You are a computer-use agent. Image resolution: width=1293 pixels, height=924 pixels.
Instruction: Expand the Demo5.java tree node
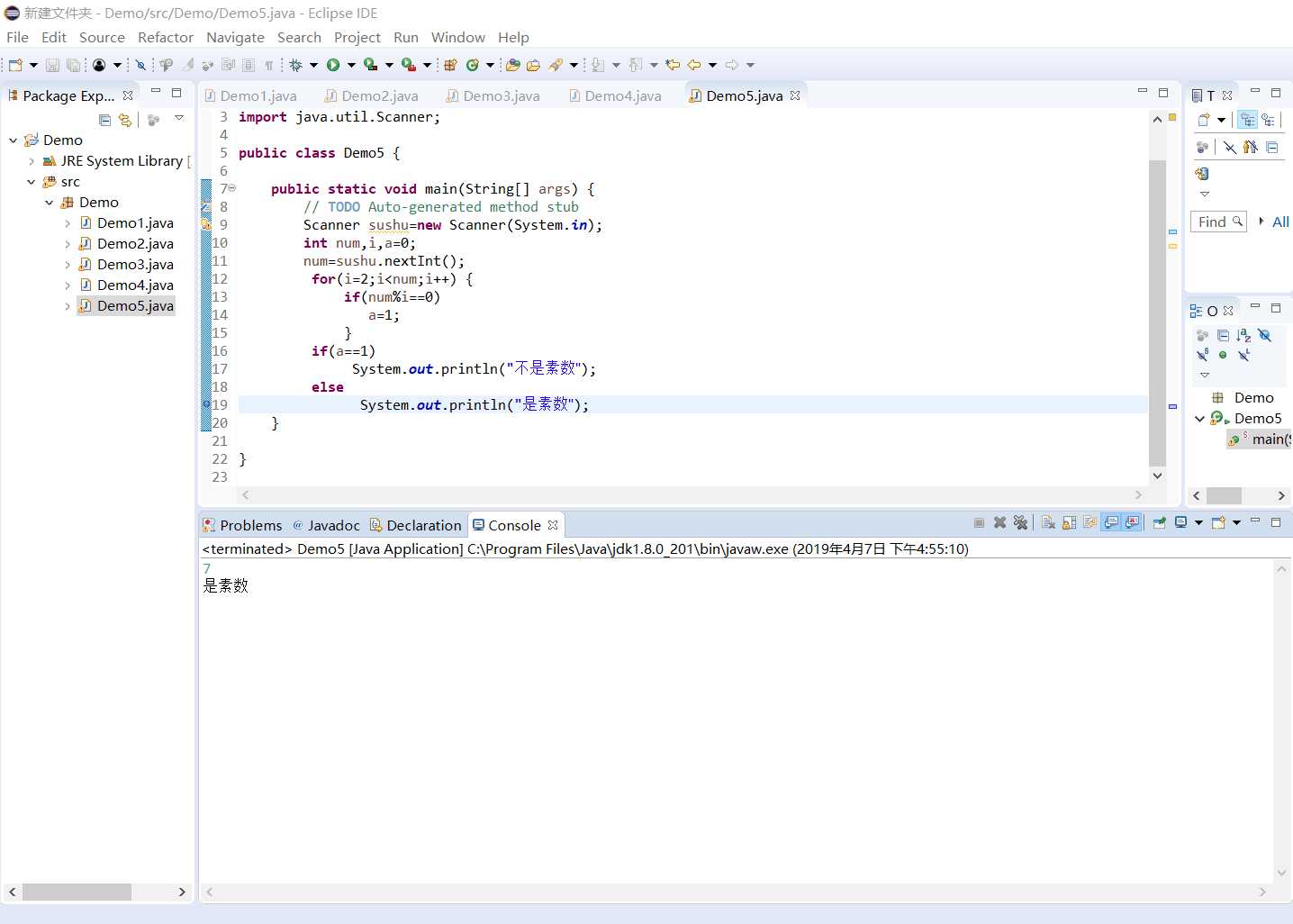point(68,306)
